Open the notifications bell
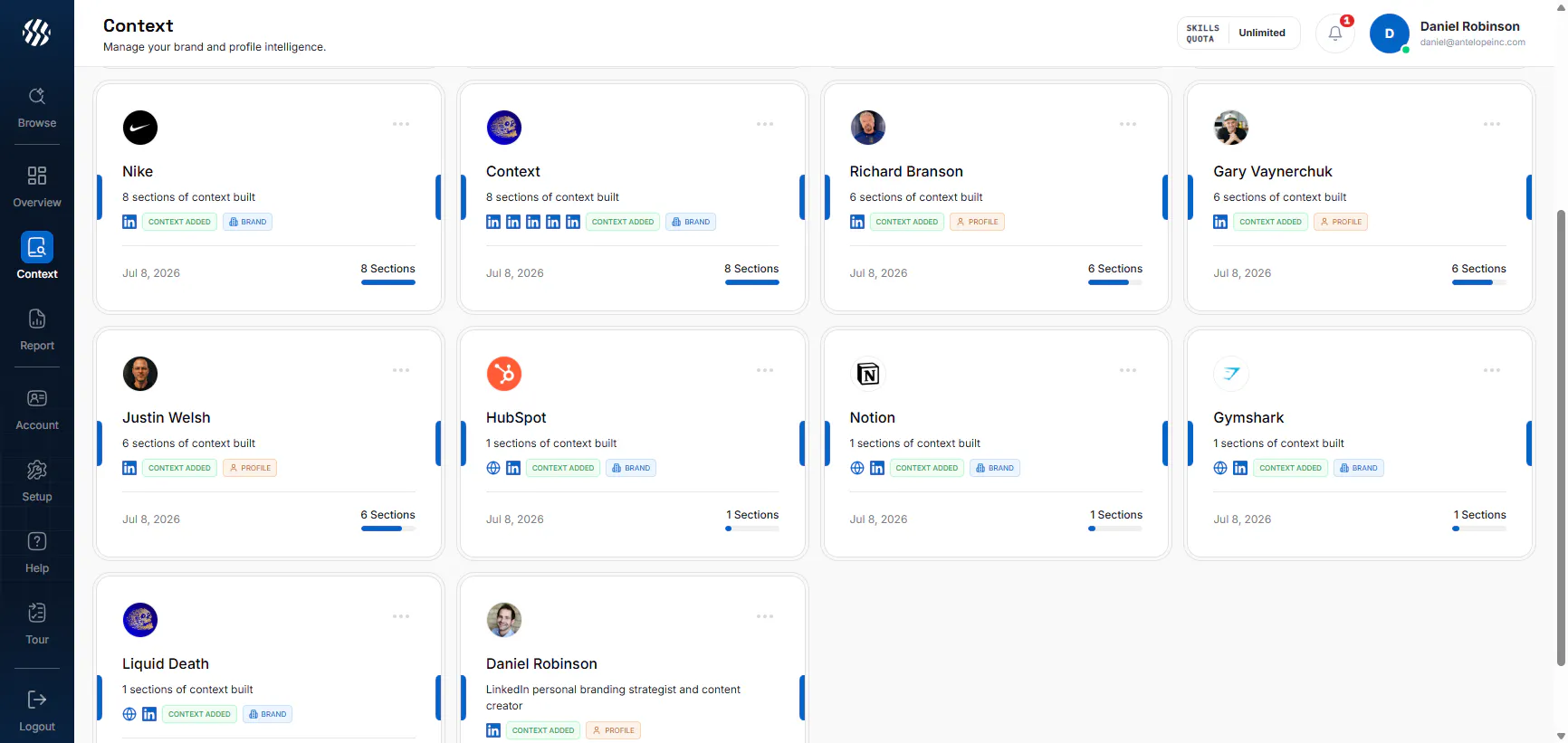 (1334, 33)
